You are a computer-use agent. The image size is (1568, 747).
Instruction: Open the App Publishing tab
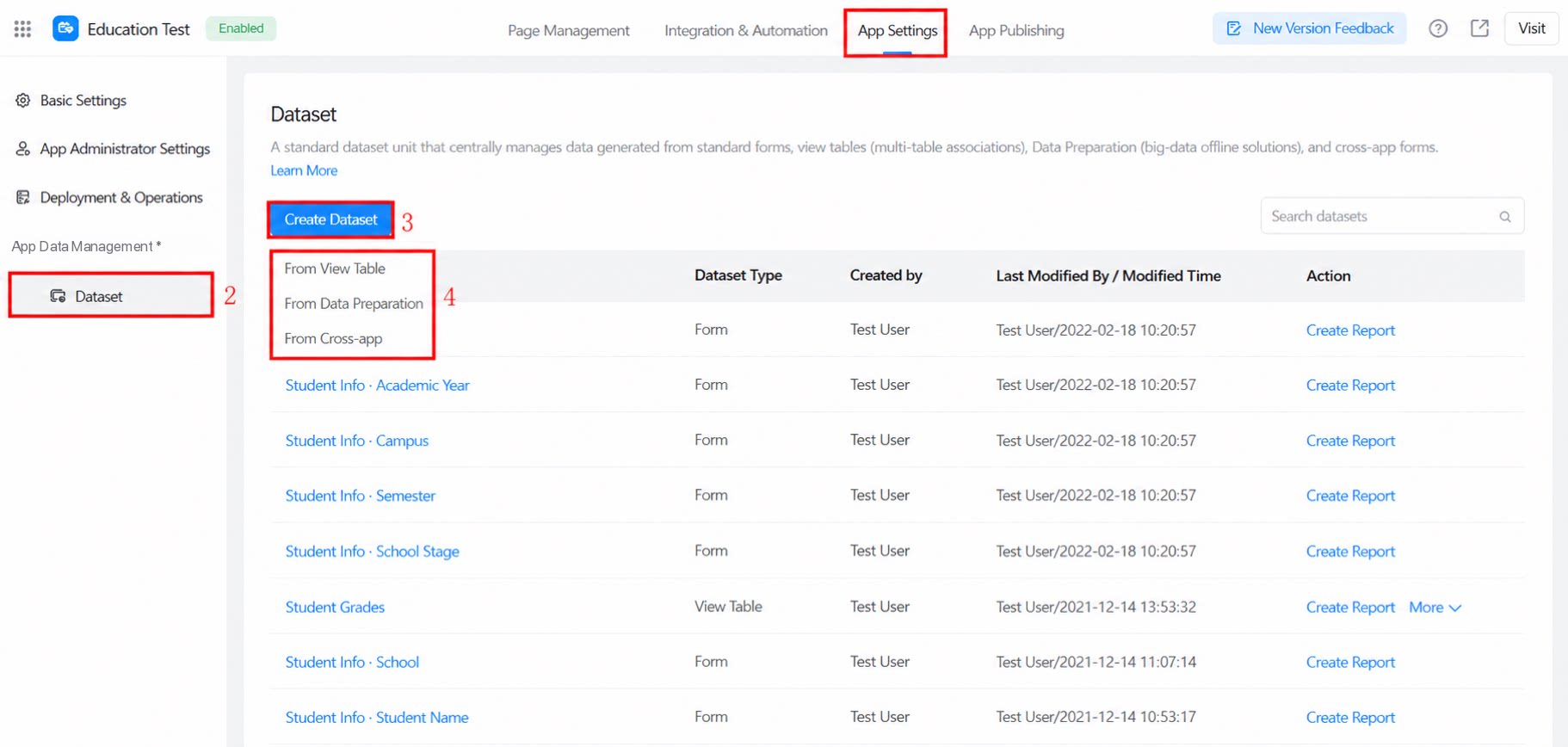click(1016, 30)
